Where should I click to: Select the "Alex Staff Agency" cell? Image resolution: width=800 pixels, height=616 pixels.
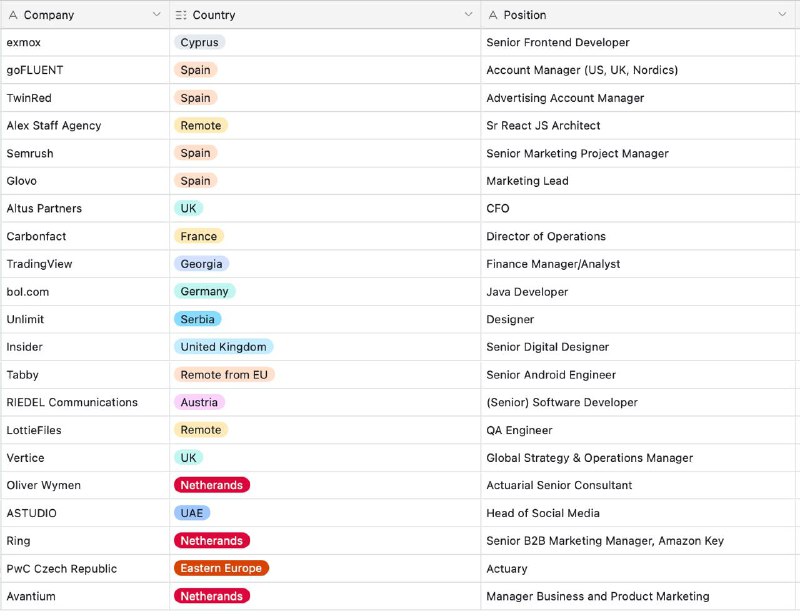85,126
